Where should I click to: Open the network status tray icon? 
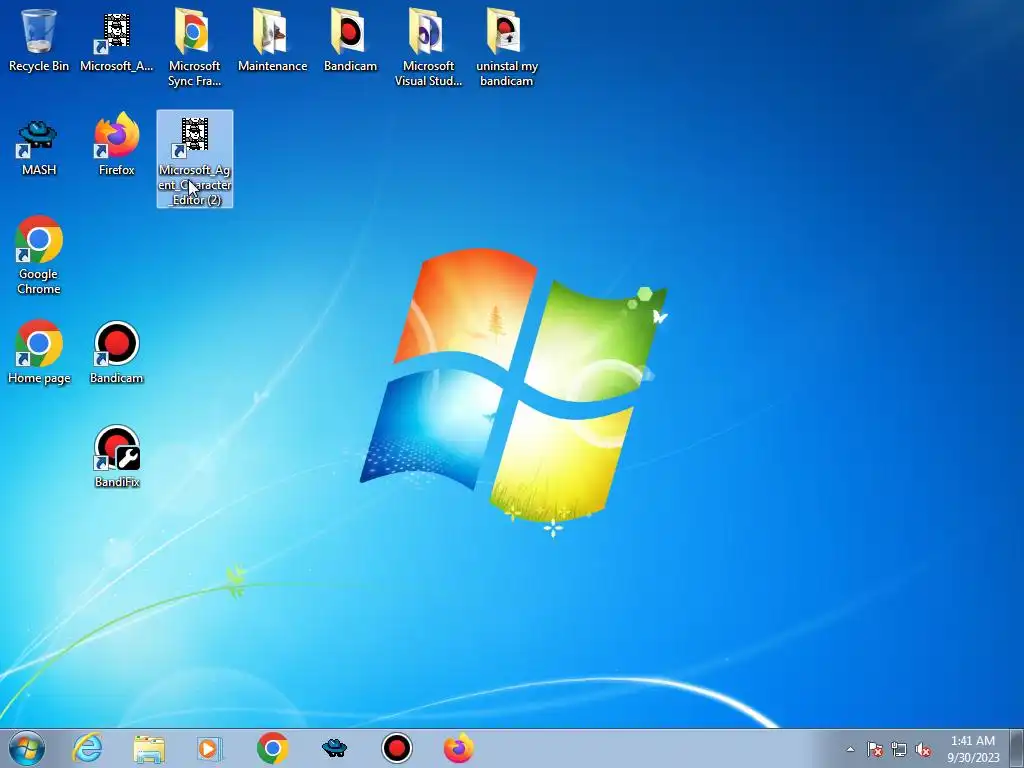click(899, 749)
